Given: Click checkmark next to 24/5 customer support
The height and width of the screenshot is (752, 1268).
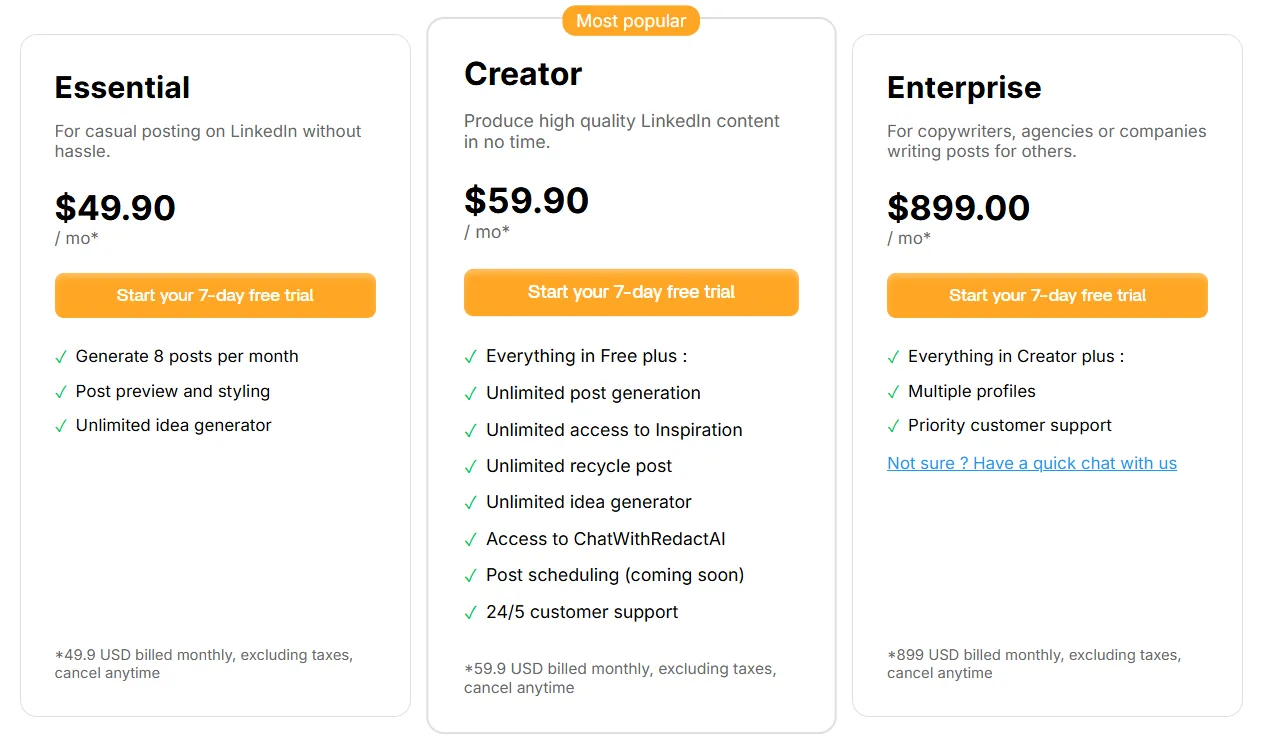Looking at the screenshot, I should pos(471,613).
